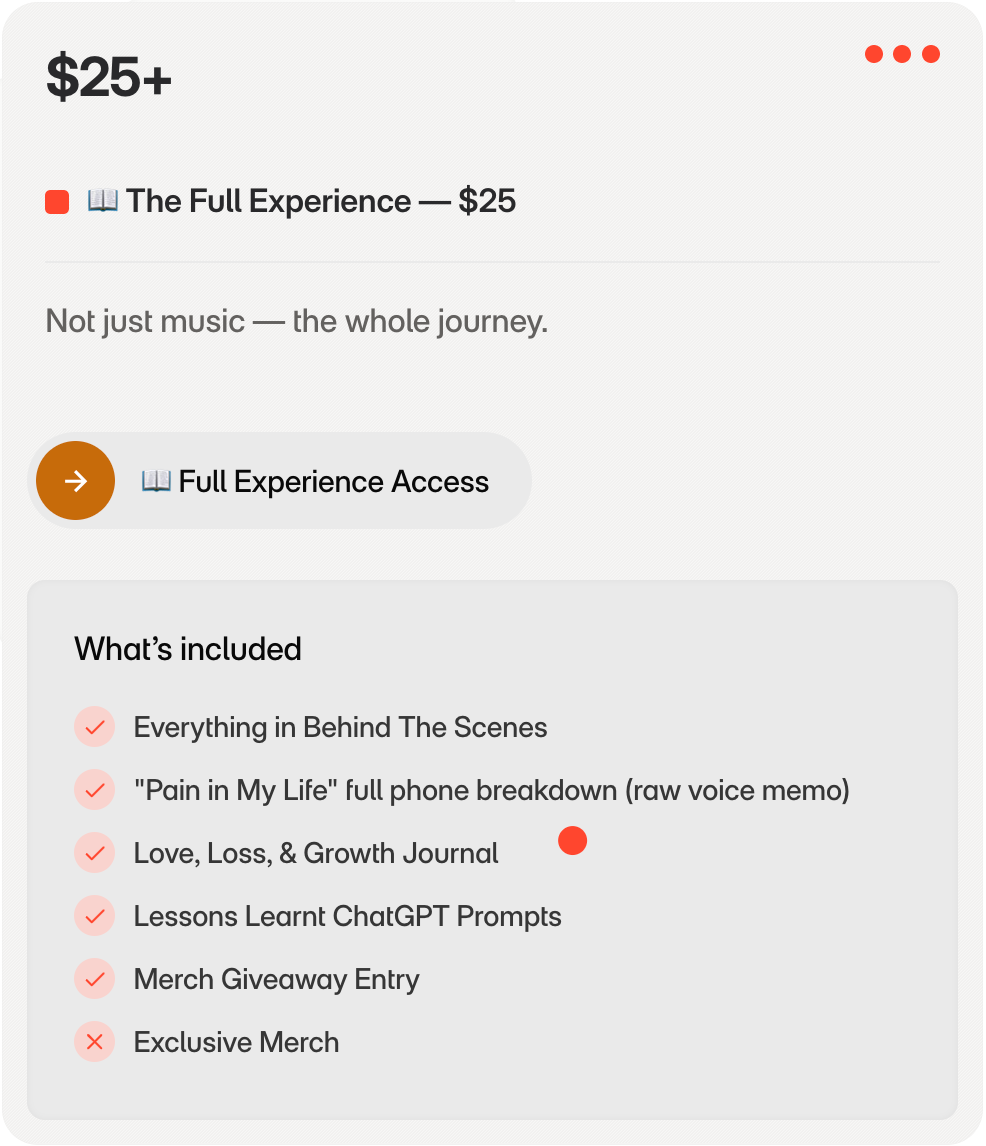Click the book emoji in Full Experience Access
The width and height of the screenshot is (986, 1146).
(x=156, y=481)
